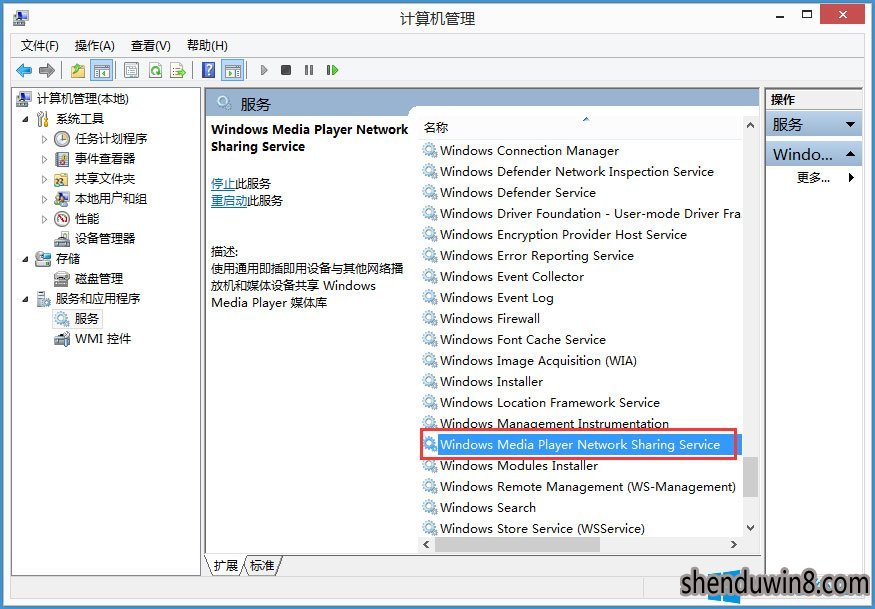Image resolution: width=875 pixels, height=609 pixels.
Task: Expand the 共享文件夹 node arrow
Action: pos(44,179)
